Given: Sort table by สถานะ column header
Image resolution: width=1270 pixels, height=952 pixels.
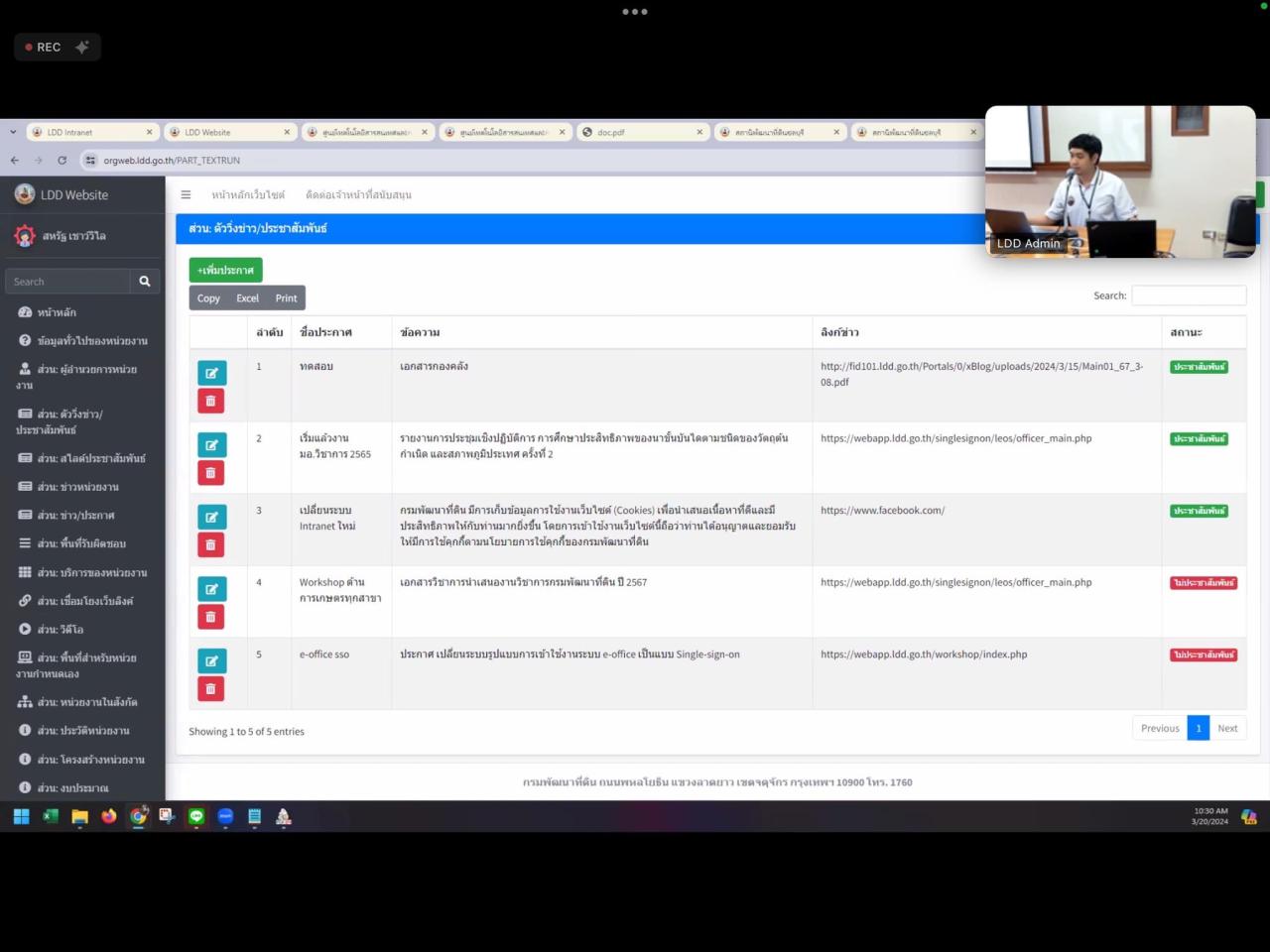Looking at the screenshot, I should 1186,332.
